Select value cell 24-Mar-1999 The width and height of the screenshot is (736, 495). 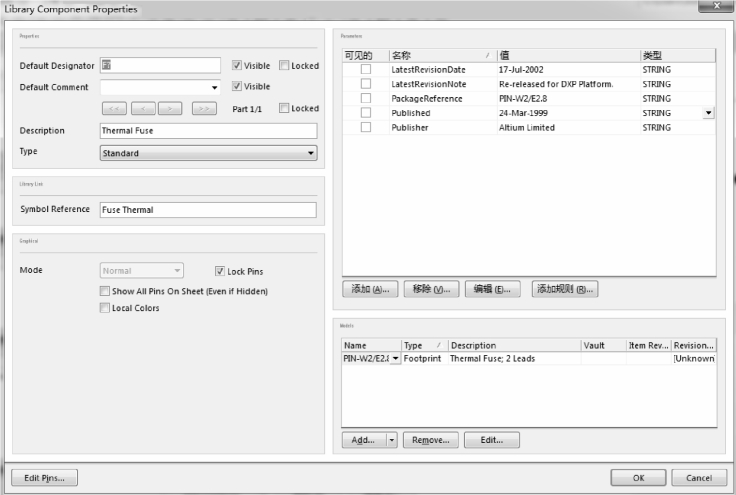(569, 113)
